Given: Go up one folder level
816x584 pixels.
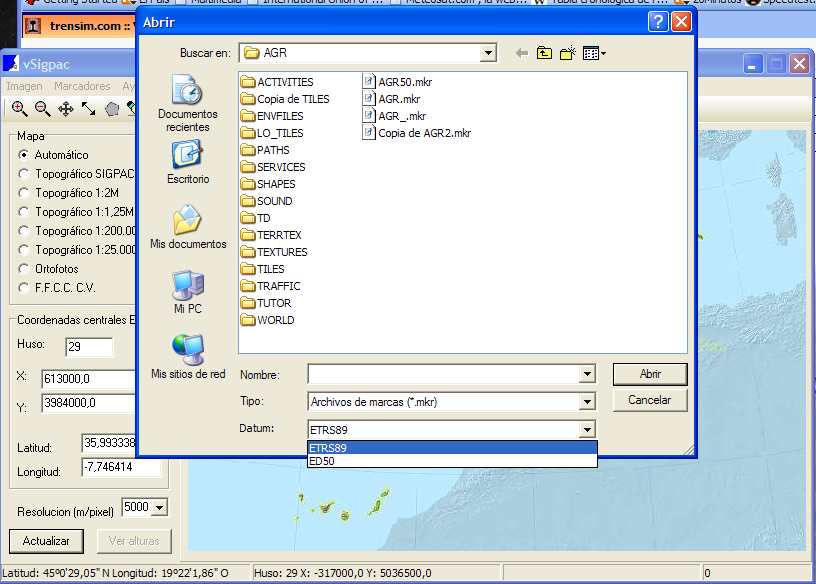Looking at the screenshot, I should [544, 53].
